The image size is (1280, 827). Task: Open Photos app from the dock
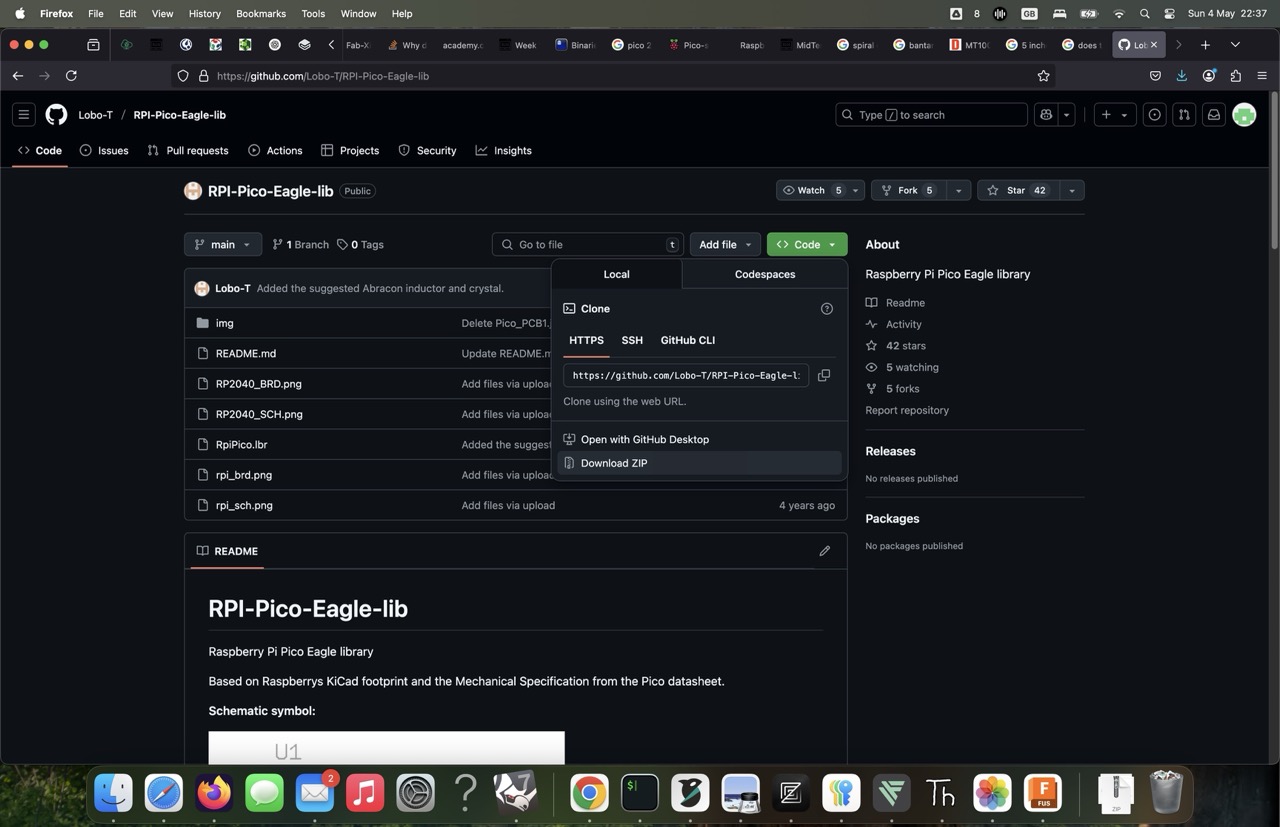(x=992, y=793)
